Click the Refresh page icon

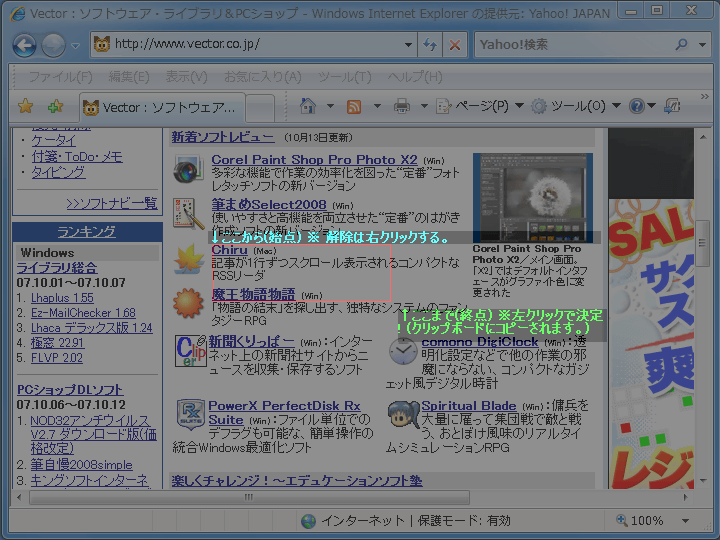(x=430, y=45)
